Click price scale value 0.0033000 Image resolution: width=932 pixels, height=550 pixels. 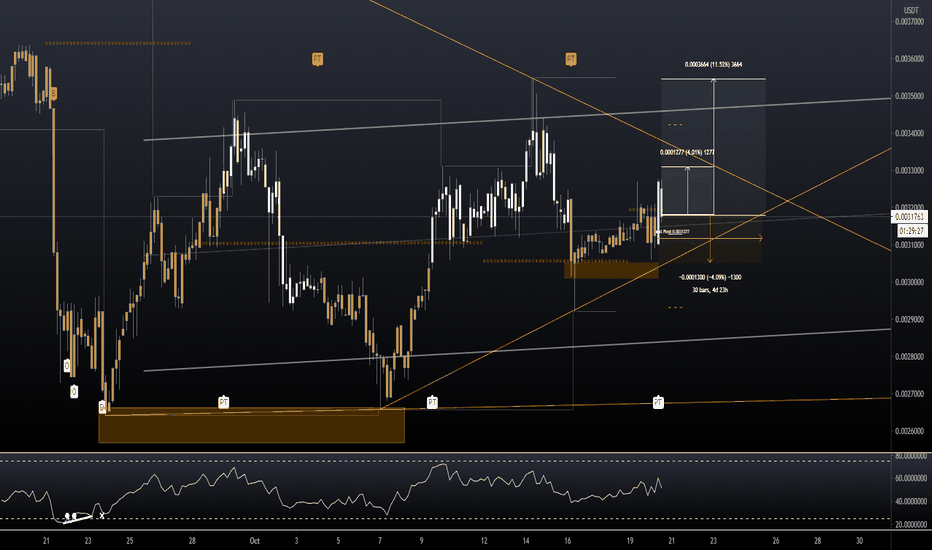tap(909, 171)
